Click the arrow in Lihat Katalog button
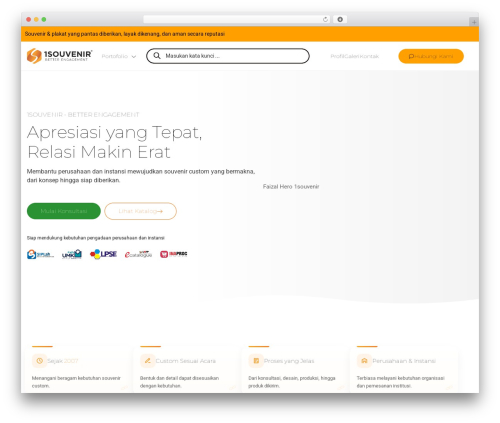 point(160,211)
